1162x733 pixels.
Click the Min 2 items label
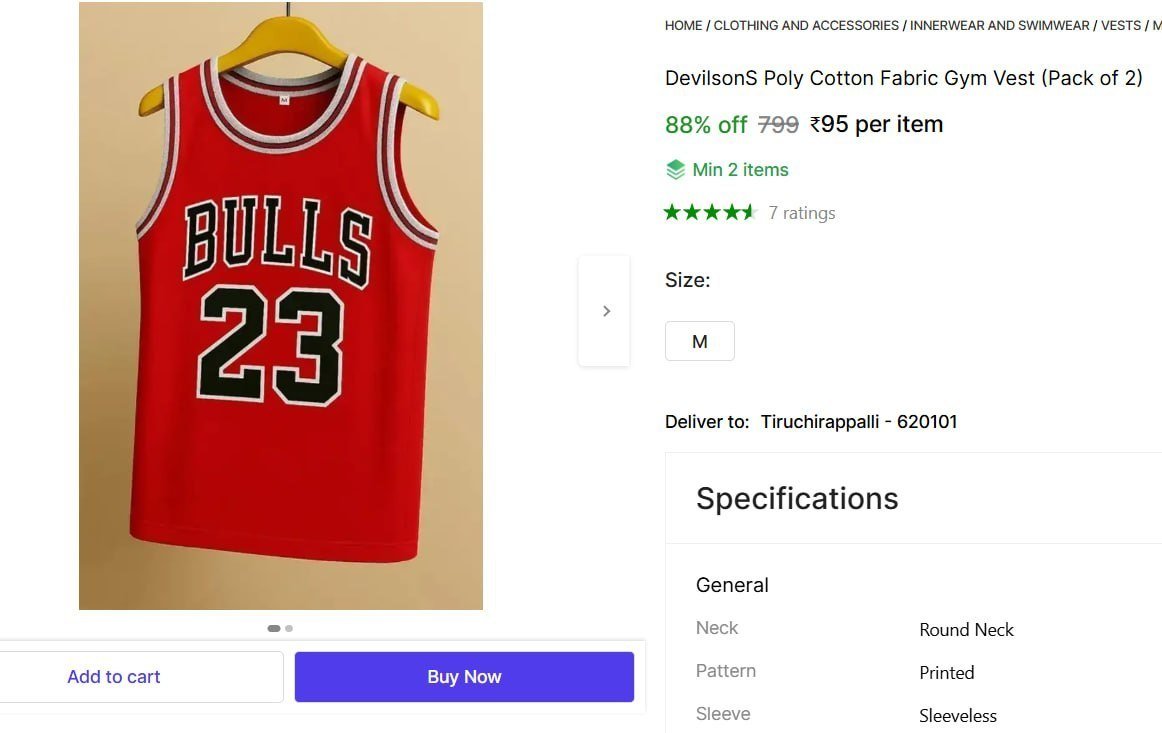740,170
